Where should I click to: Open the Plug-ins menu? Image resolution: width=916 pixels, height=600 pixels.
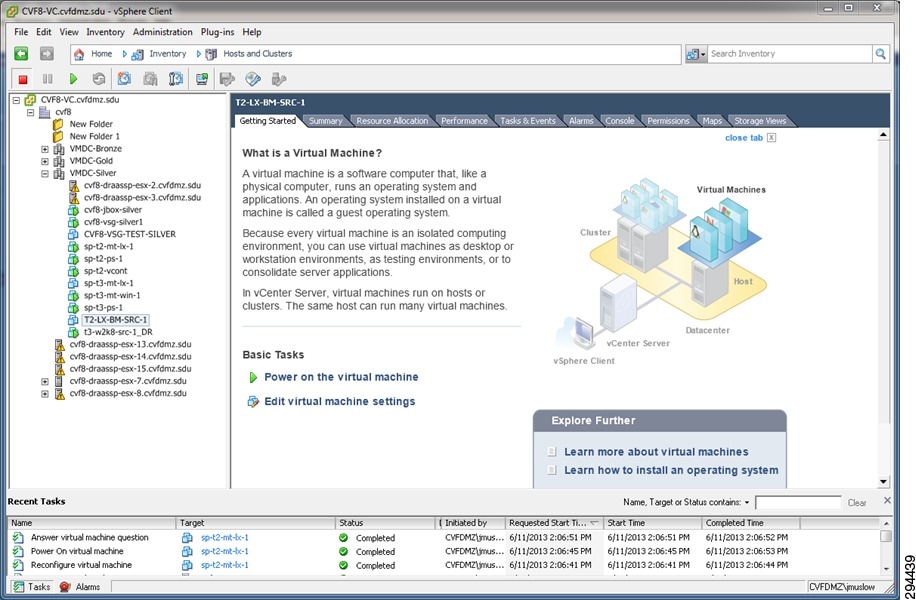click(217, 32)
